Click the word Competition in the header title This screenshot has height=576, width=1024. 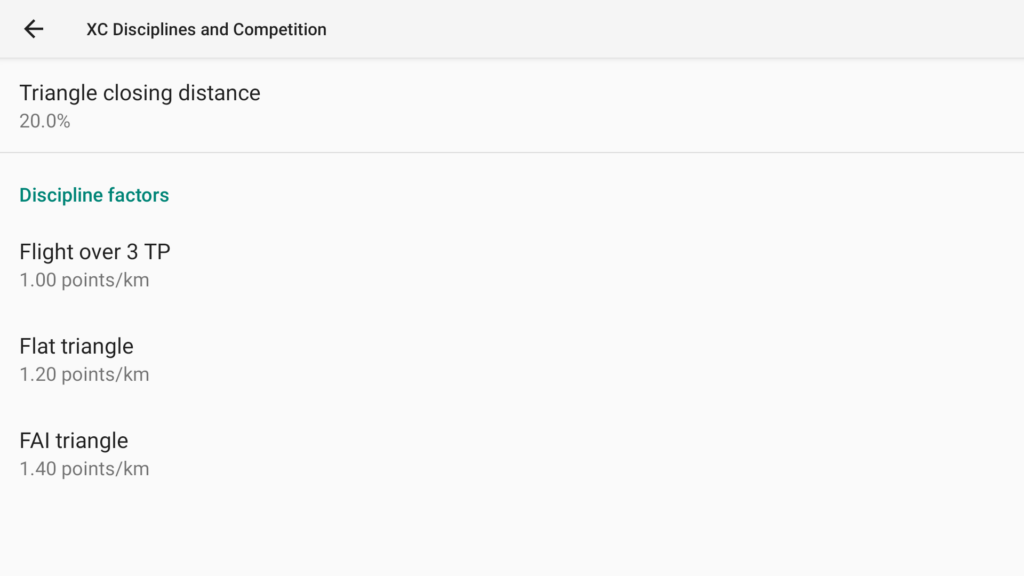tap(280, 29)
